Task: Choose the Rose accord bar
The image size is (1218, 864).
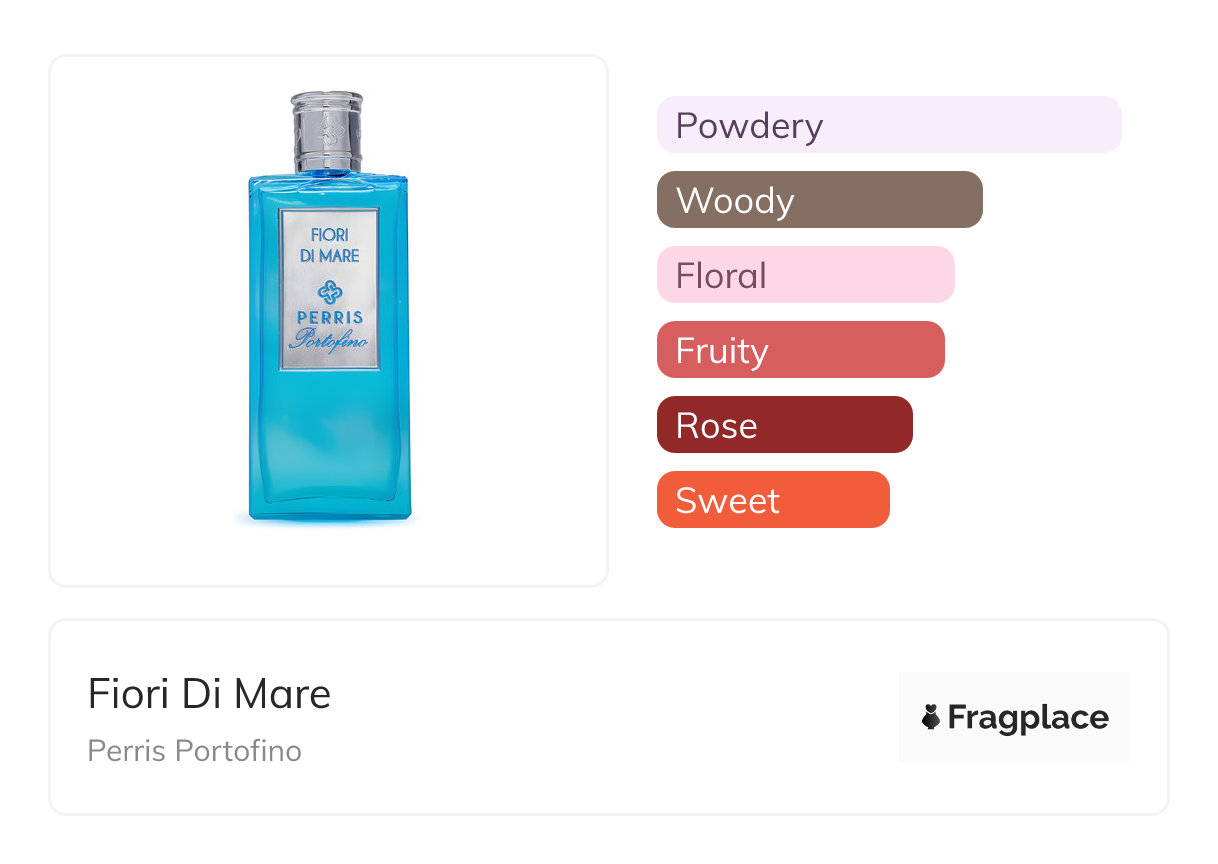Action: coord(784,425)
